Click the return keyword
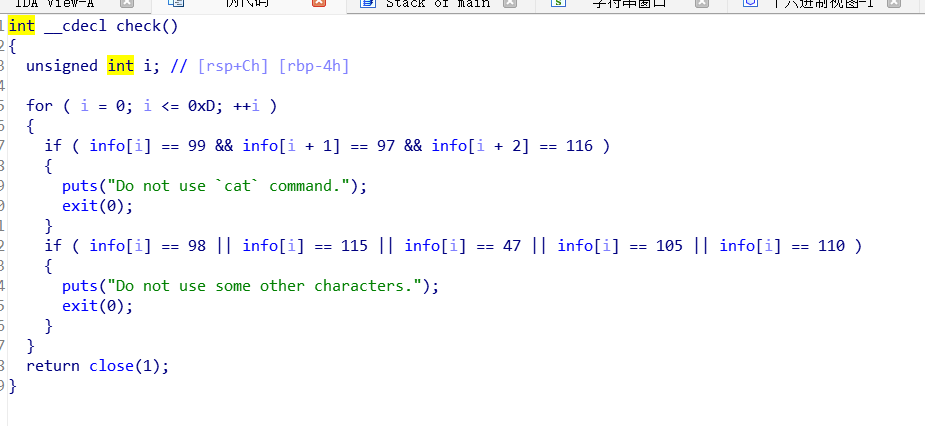 [x=53, y=366]
